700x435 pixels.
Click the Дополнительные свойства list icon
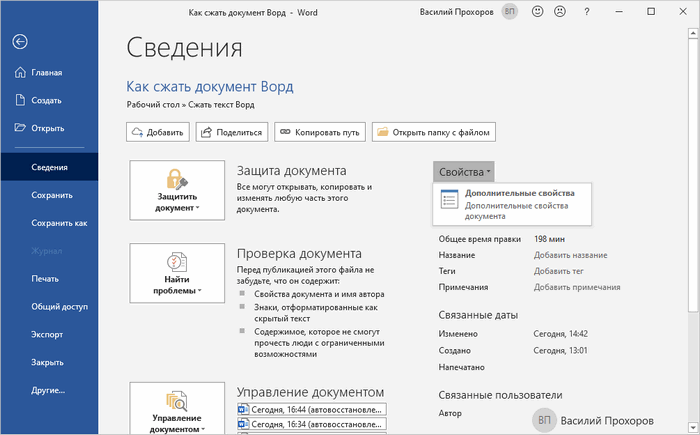click(449, 199)
